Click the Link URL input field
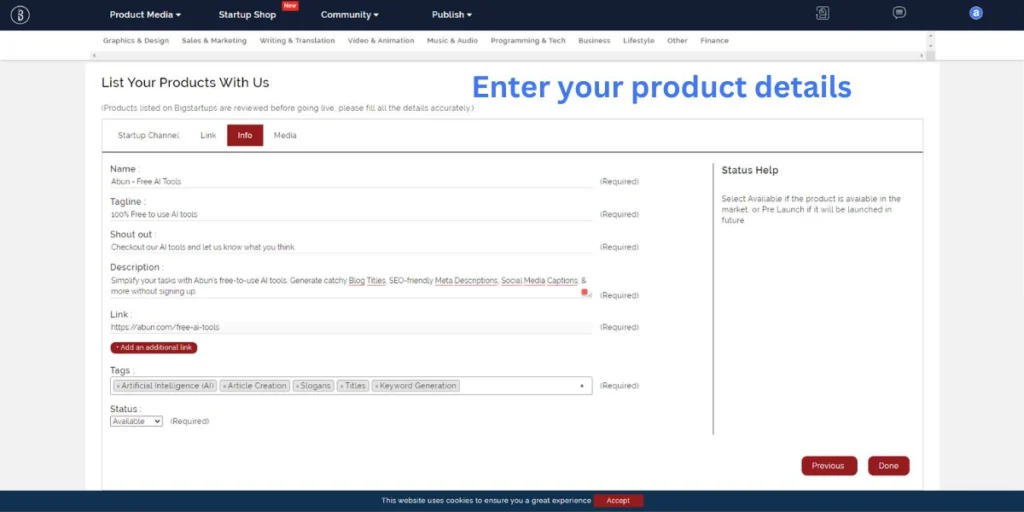The height and width of the screenshot is (512, 1024). pyautogui.click(x=351, y=327)
